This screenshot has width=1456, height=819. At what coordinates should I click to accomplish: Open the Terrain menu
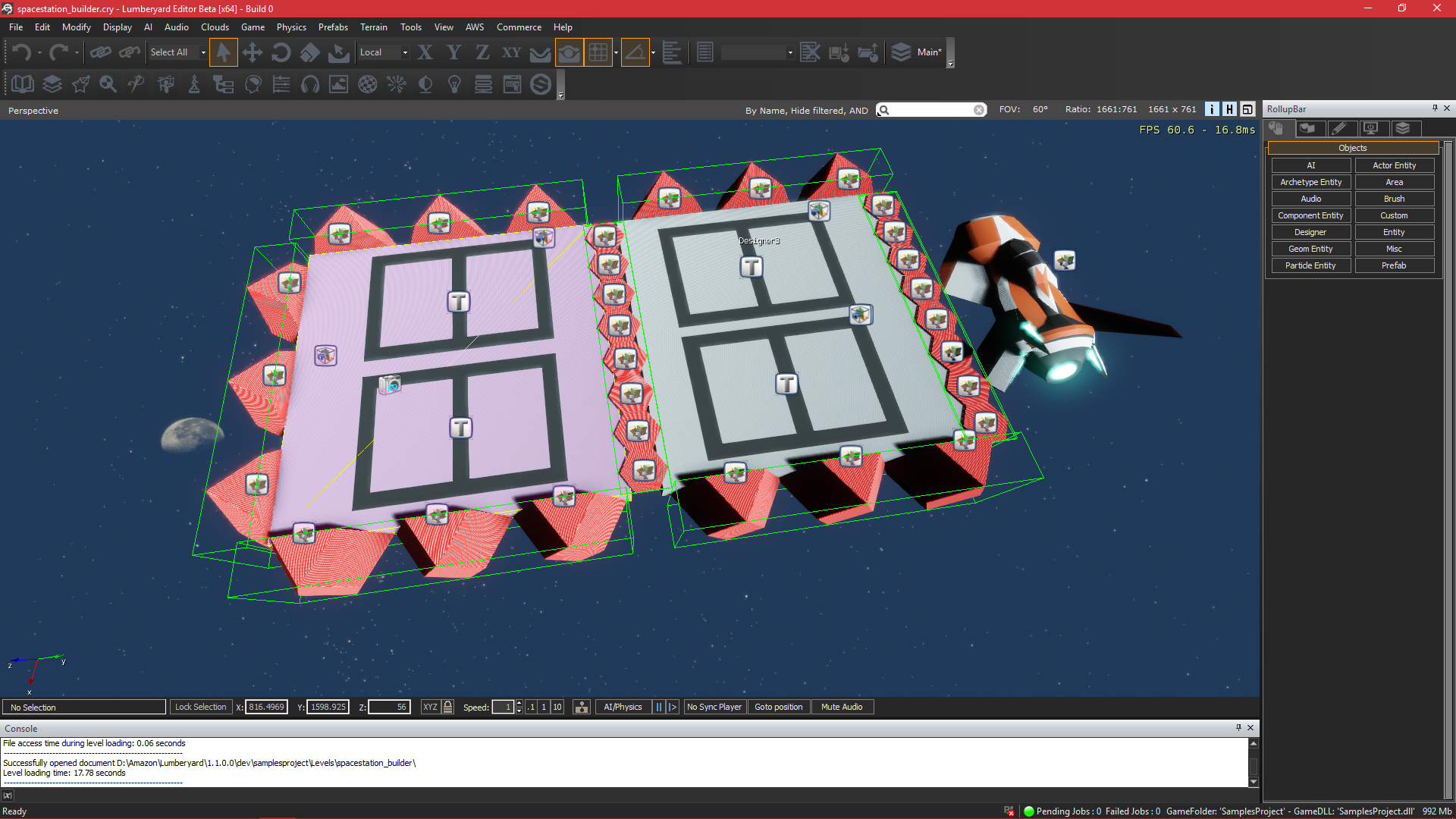pyautogui.click(x=373, y=27)
